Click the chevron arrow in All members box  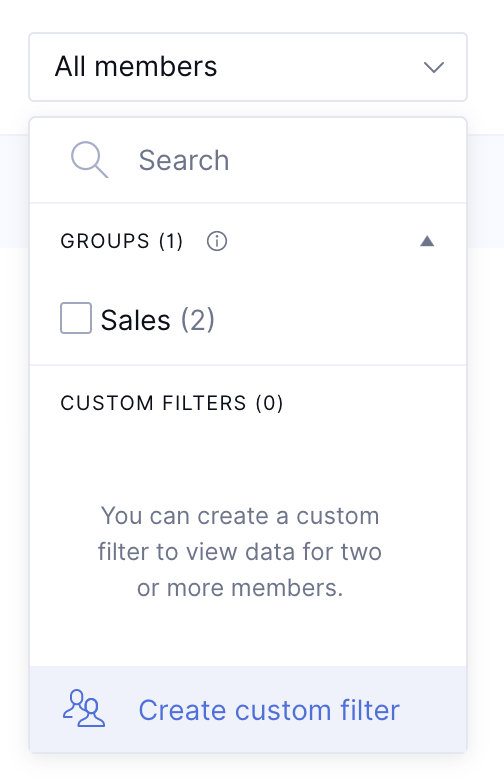click(x=434, y=67)
